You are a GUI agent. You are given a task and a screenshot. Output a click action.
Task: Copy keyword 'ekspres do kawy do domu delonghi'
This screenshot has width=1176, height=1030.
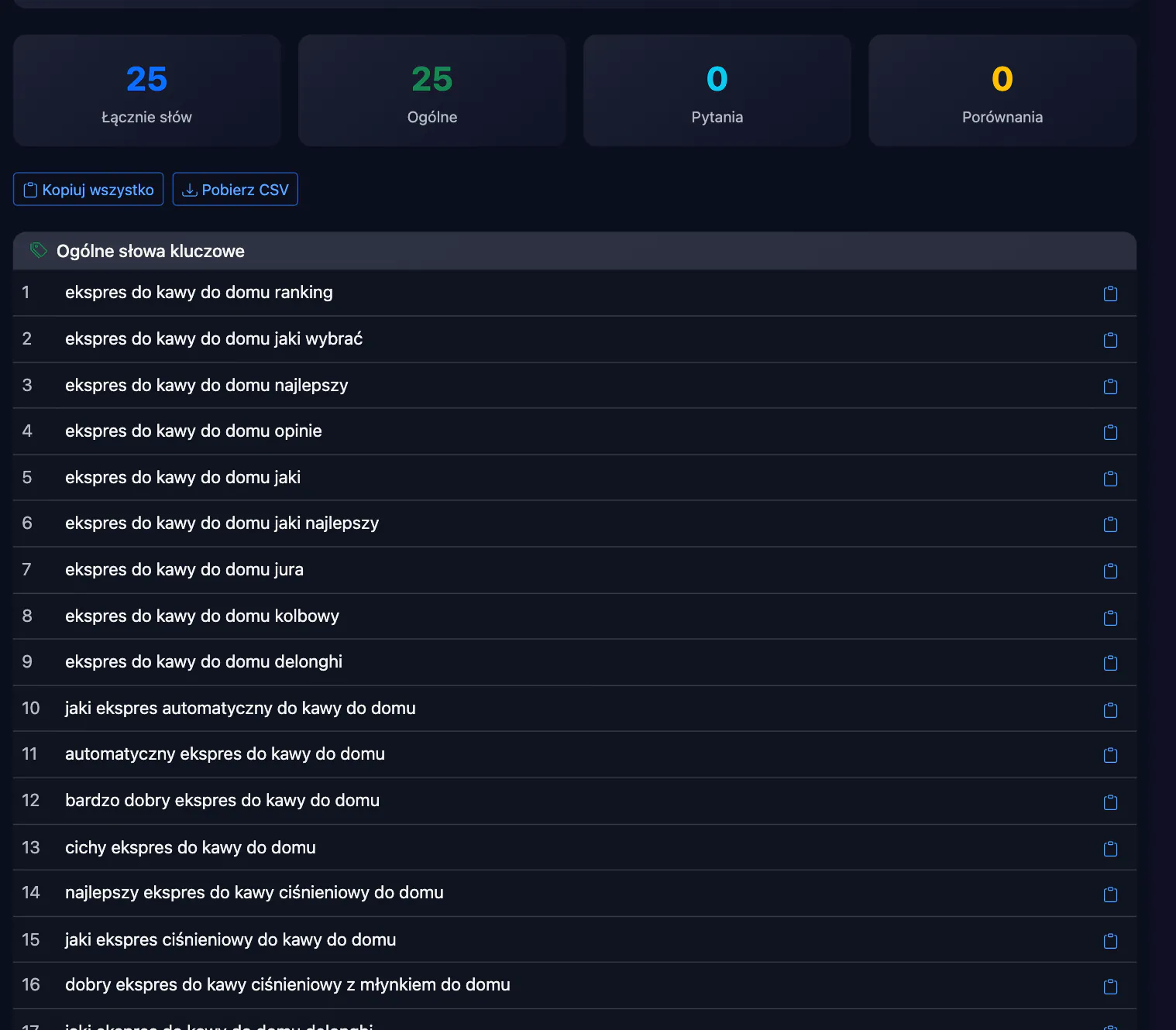coord(1110,663)
